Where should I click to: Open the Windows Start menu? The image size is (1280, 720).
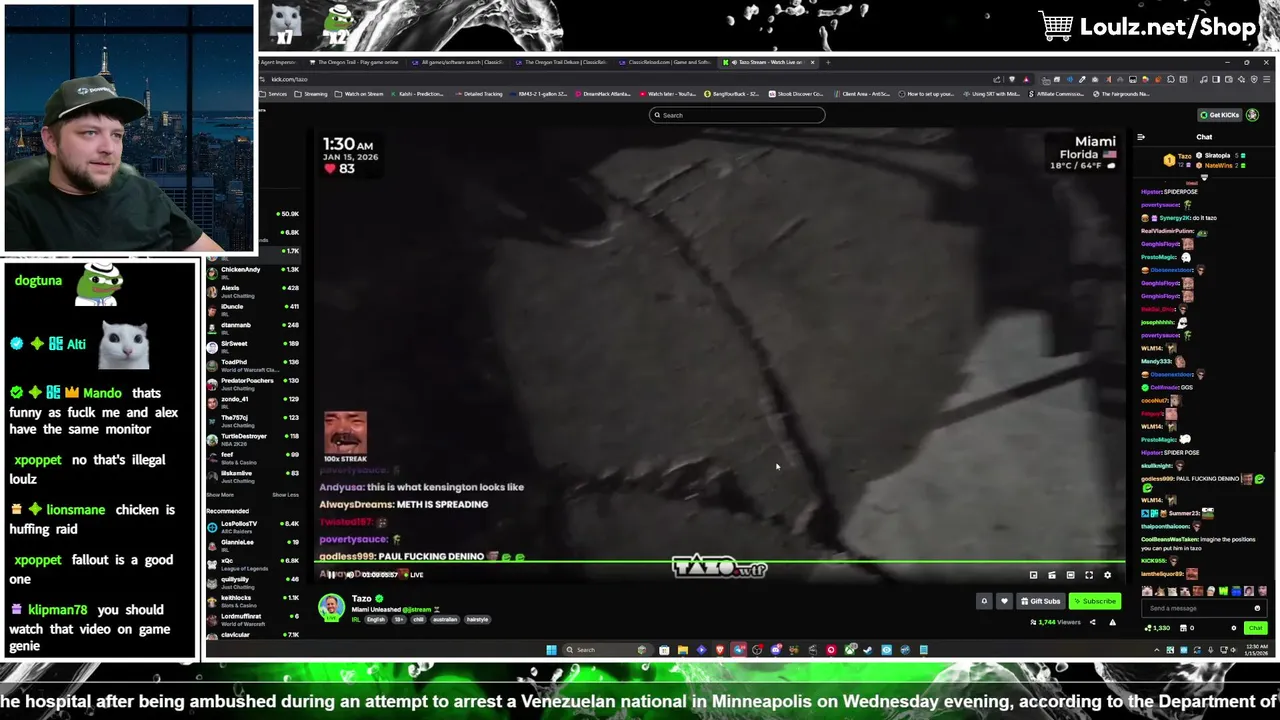[551, 650]
